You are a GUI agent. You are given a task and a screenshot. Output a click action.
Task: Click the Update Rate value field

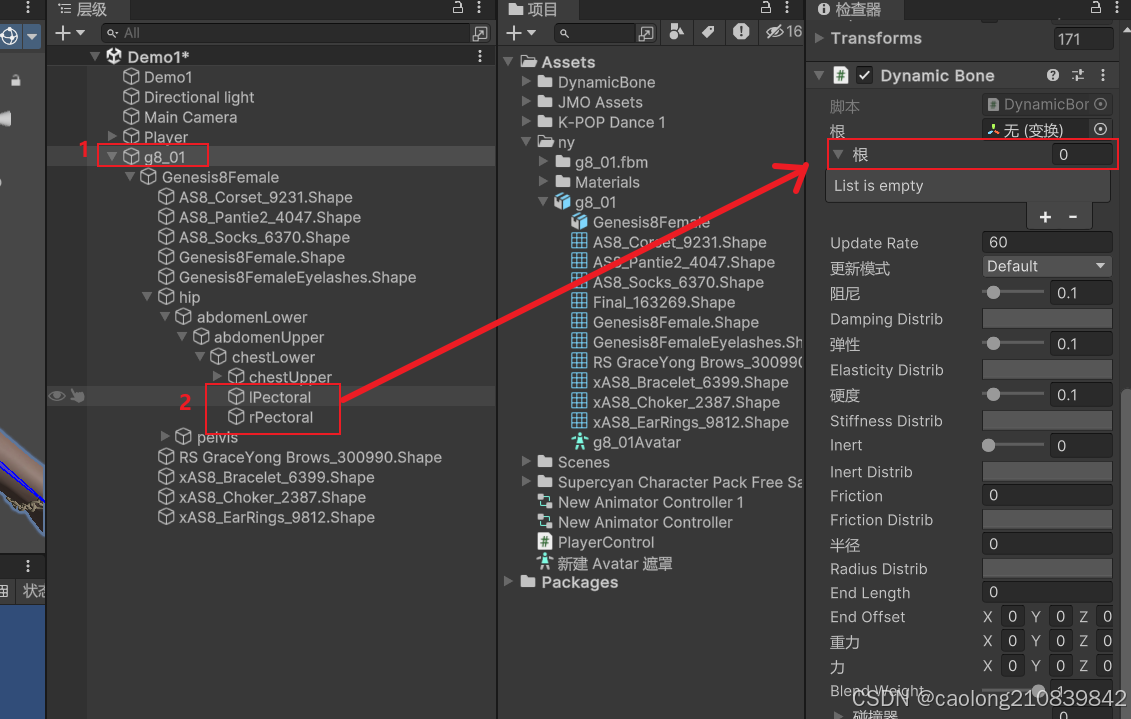point(1046,242)
